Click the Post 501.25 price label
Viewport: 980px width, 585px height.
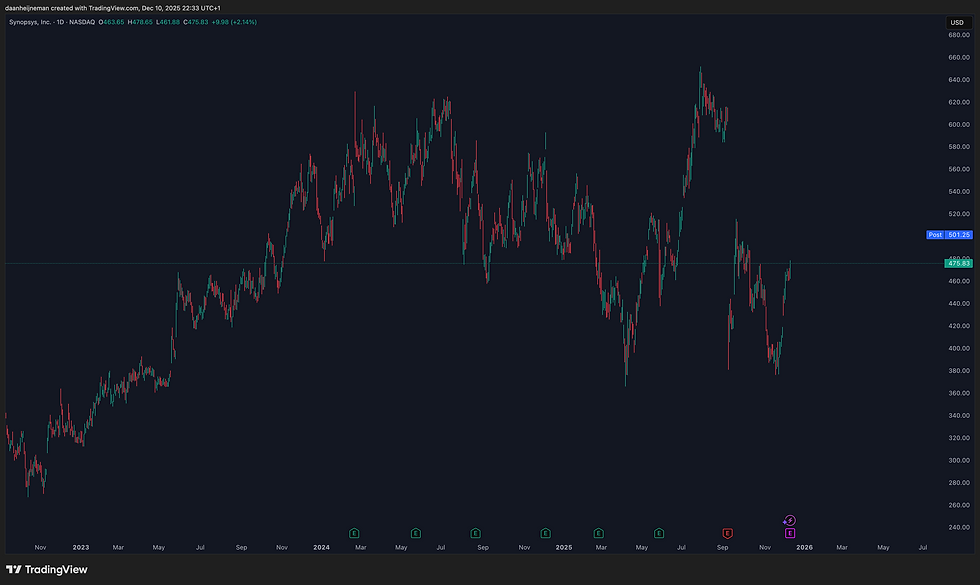point(949,235)
